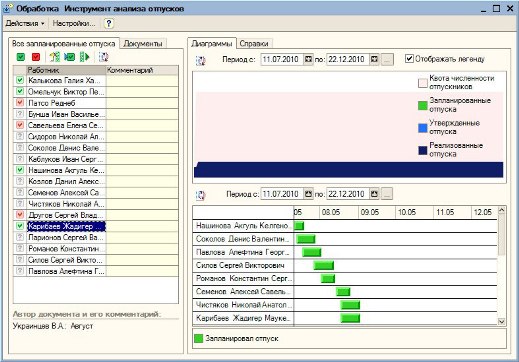Screen dimensions: 519x362
Task: Click the green approve-all checkmark icon
Action: coord(21,57)
